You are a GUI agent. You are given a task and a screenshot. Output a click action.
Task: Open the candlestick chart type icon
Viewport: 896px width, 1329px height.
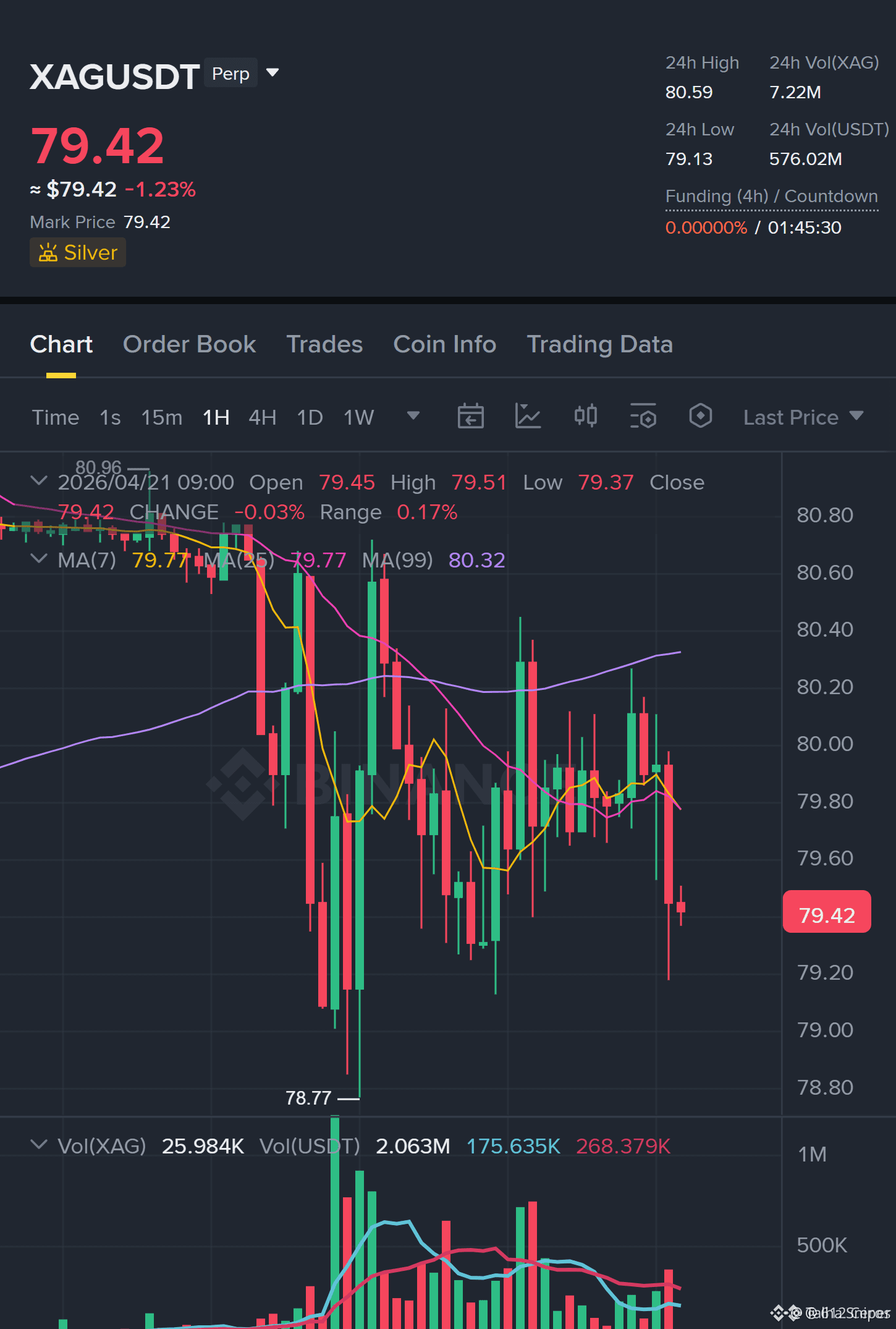click(586, 416)
